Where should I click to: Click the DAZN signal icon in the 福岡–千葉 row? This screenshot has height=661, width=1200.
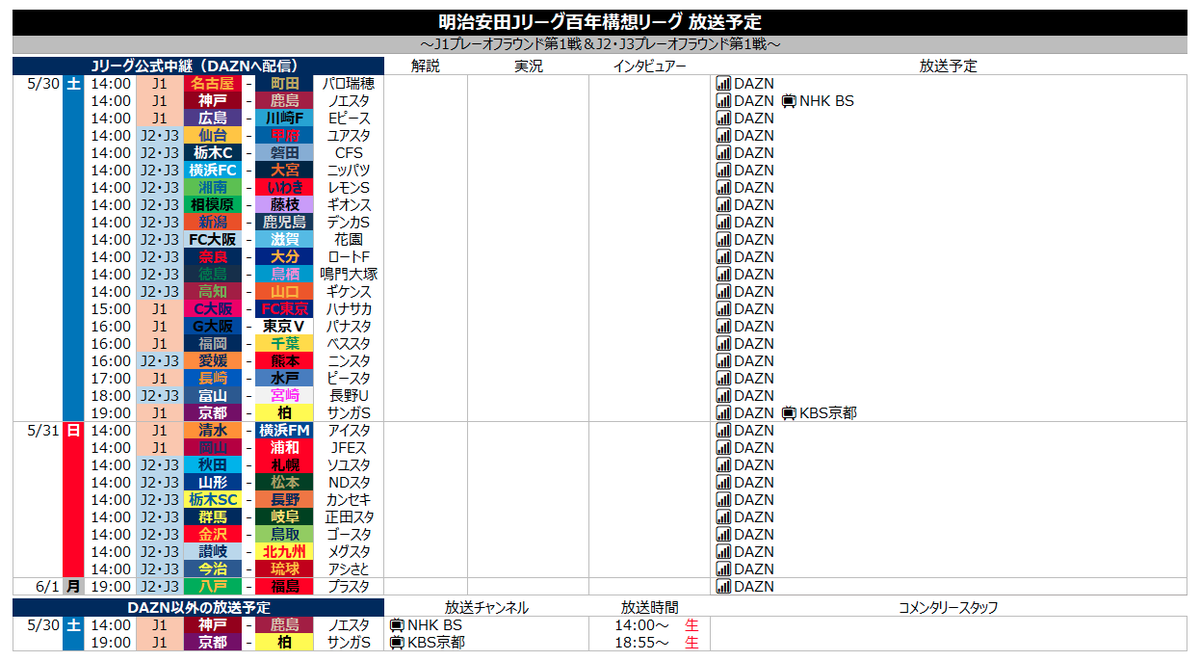pyautogui.click(x=724, y=343)
